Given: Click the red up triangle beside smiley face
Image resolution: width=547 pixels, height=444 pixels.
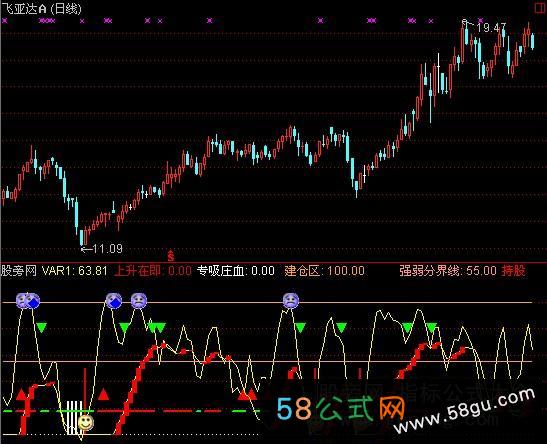Looking at the screenshot, I should click(x=103, y=394).
